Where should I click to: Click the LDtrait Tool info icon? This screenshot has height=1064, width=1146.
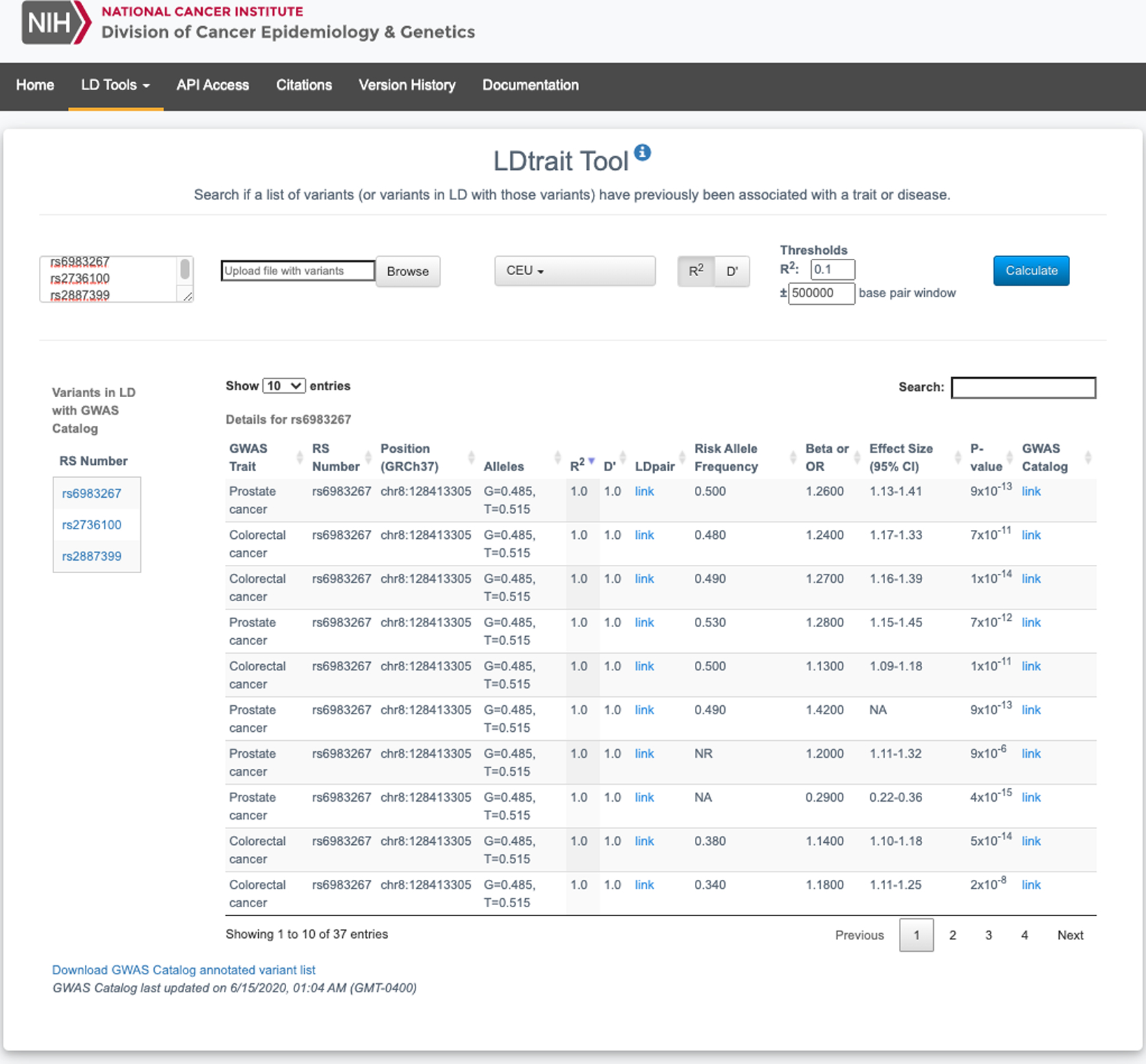click(642, 152)
